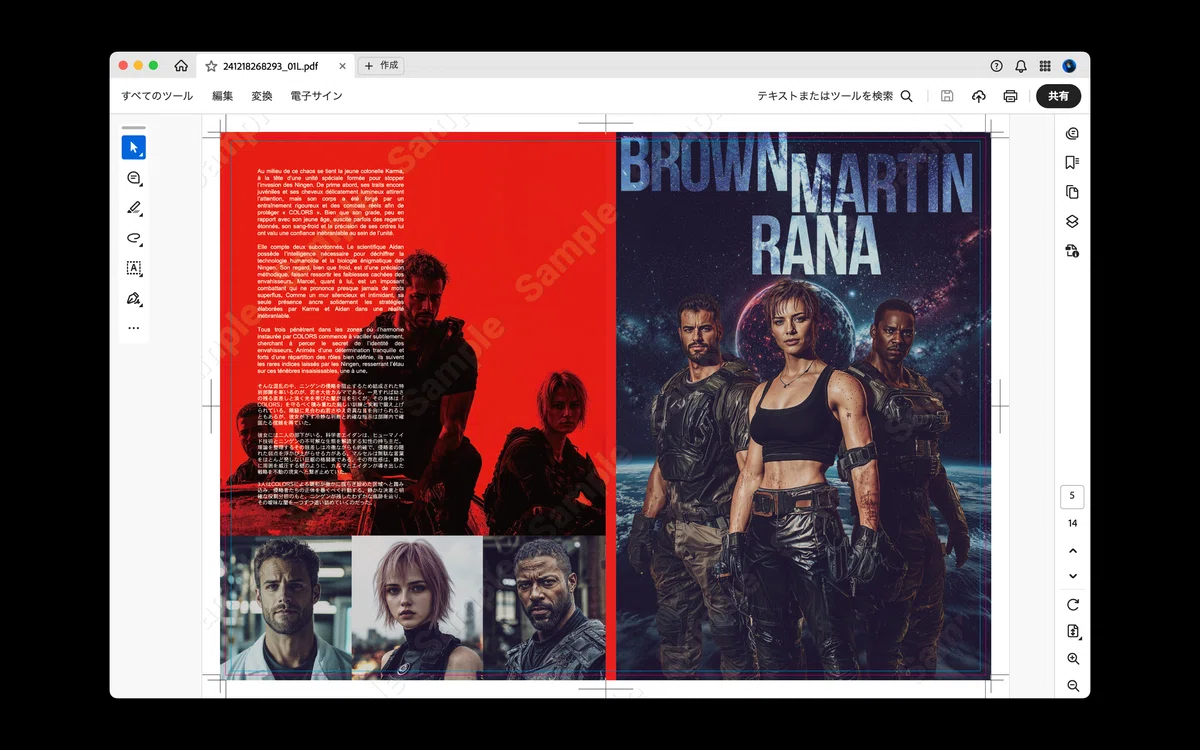Save the document with disk icon

coord(947,96)
